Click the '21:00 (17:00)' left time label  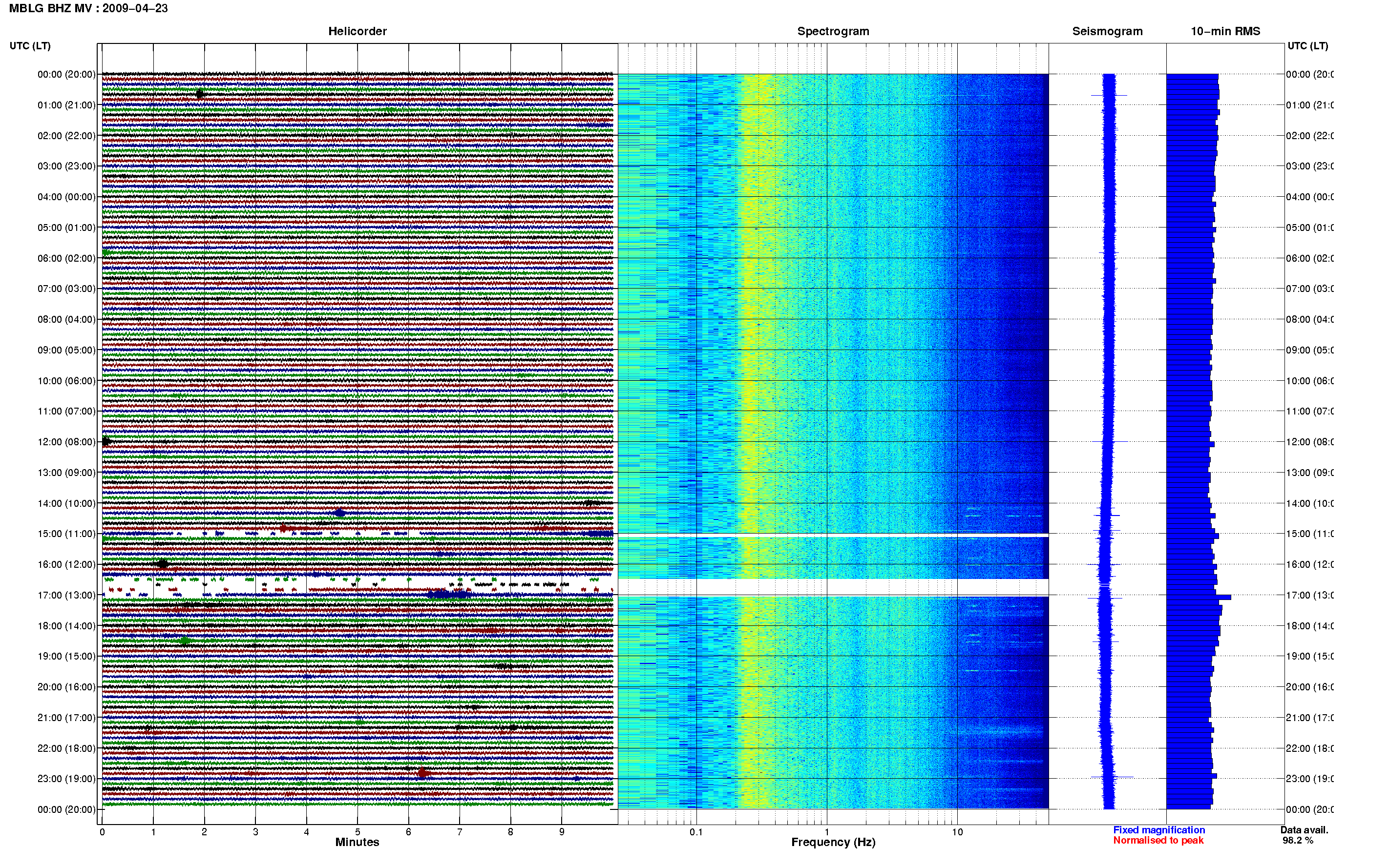pos(66,718)
